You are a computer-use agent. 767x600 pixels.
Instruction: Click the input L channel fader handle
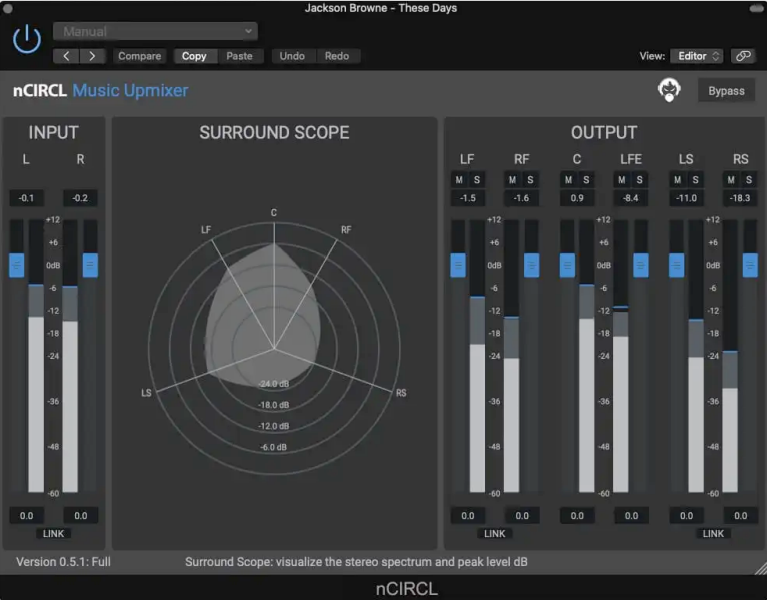[x=17, y=265]
